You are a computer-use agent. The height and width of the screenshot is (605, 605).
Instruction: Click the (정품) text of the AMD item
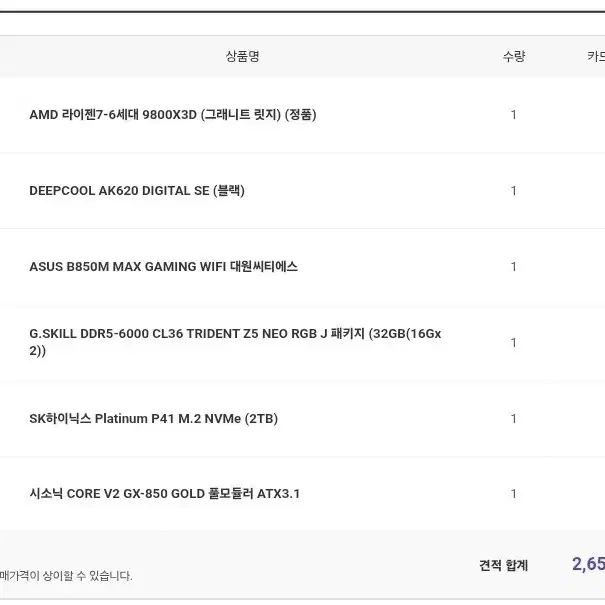point(300,115)
